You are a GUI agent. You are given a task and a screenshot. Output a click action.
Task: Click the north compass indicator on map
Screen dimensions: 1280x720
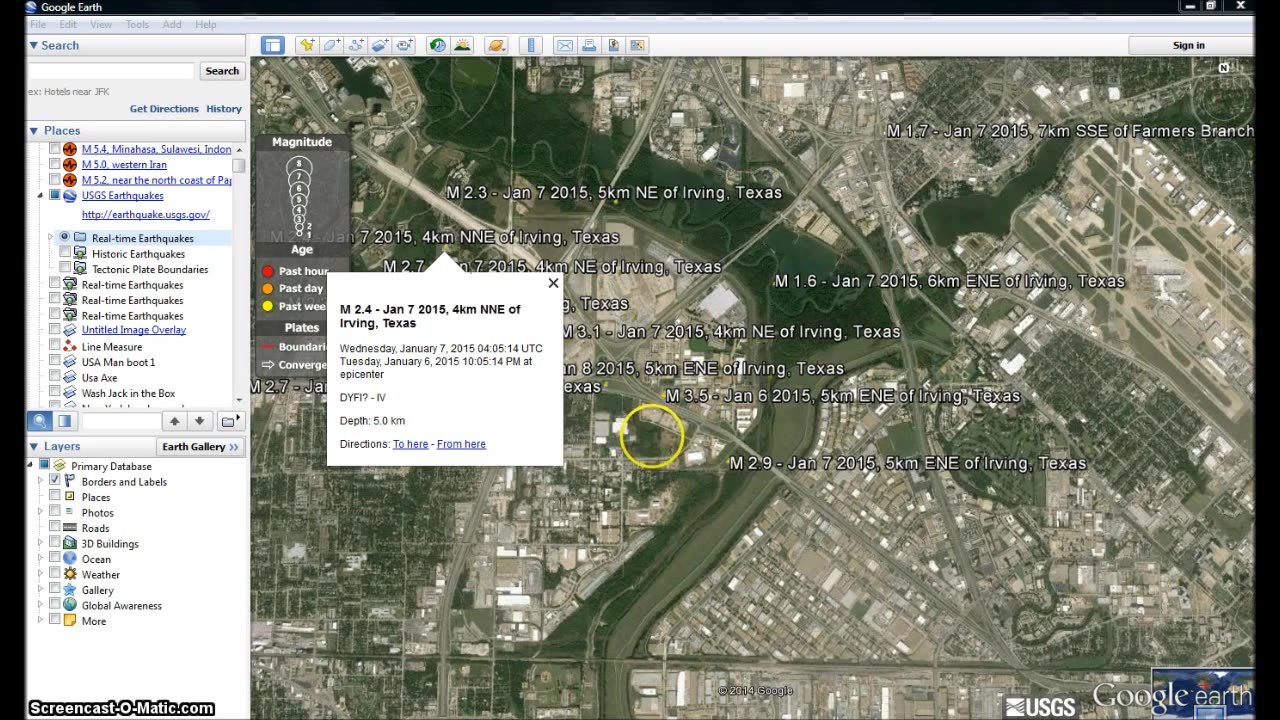(1224, 68)
